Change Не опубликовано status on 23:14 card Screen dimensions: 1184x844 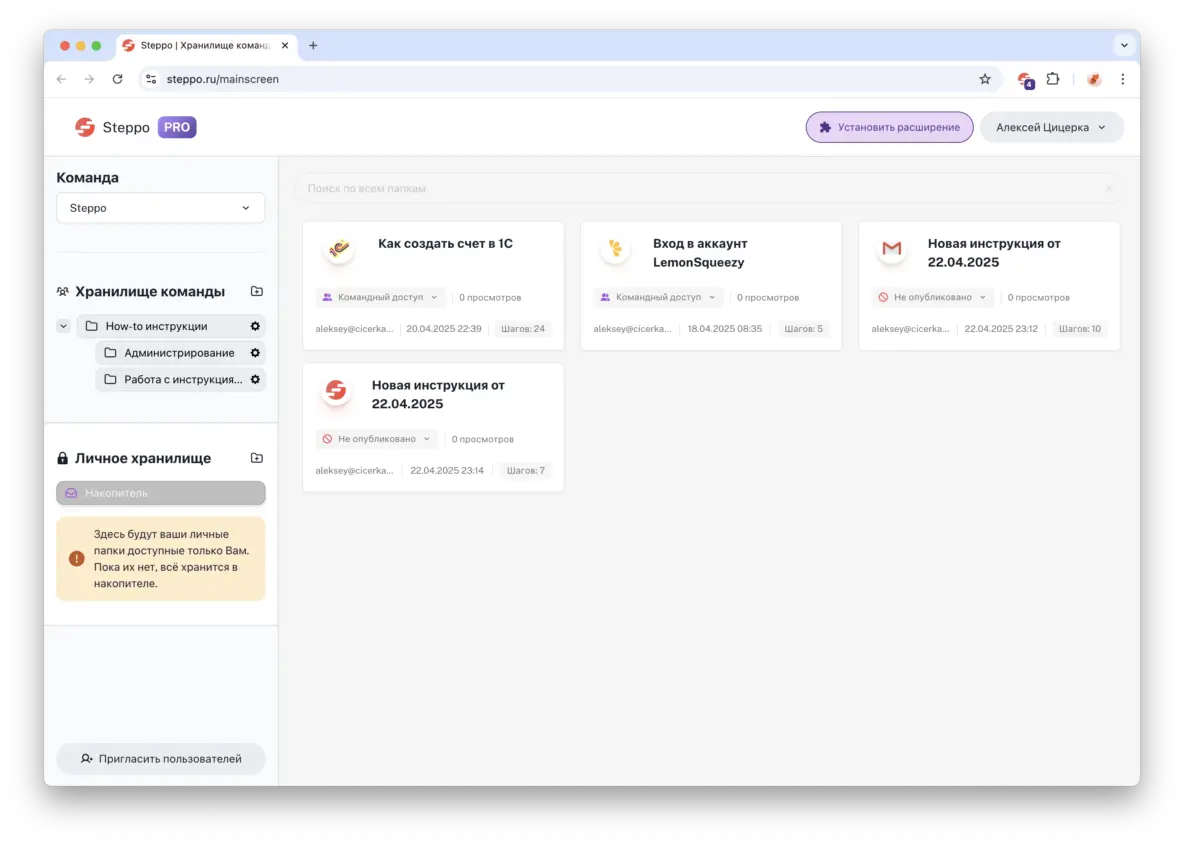tap(377, 439)
